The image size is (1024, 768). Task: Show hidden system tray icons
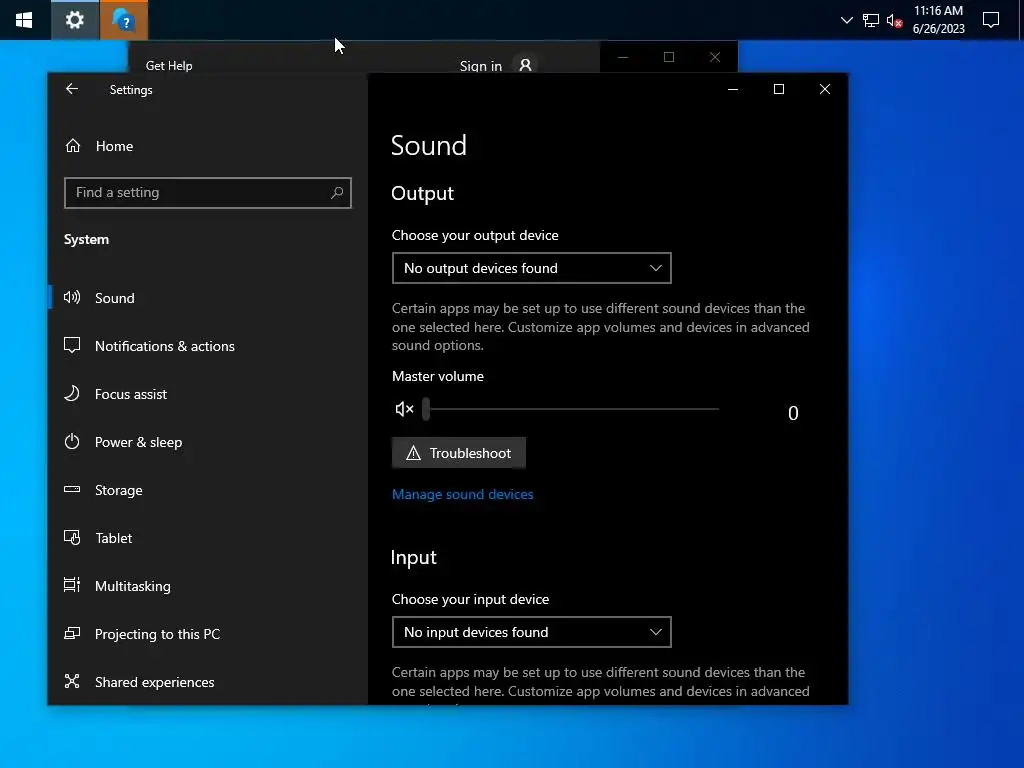click(x=846, y=20)
